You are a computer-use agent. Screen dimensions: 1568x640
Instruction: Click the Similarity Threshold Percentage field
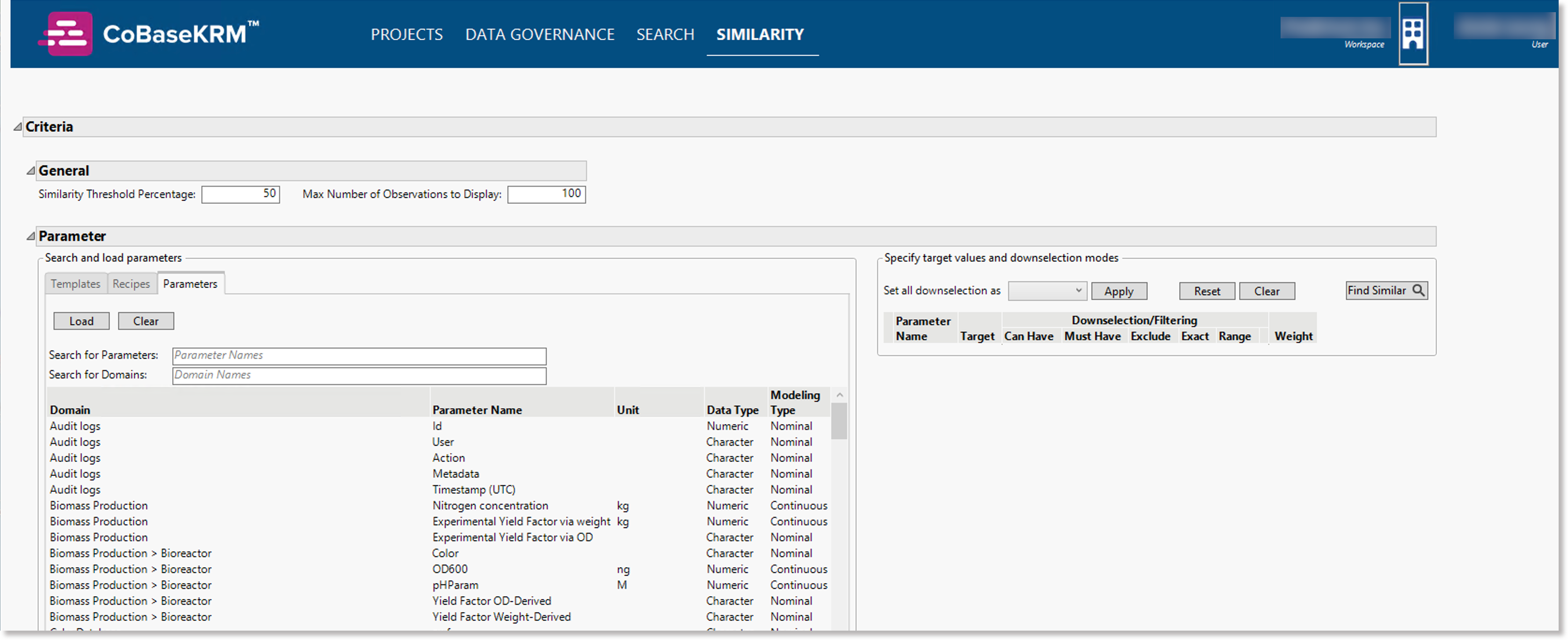(241, 195)
